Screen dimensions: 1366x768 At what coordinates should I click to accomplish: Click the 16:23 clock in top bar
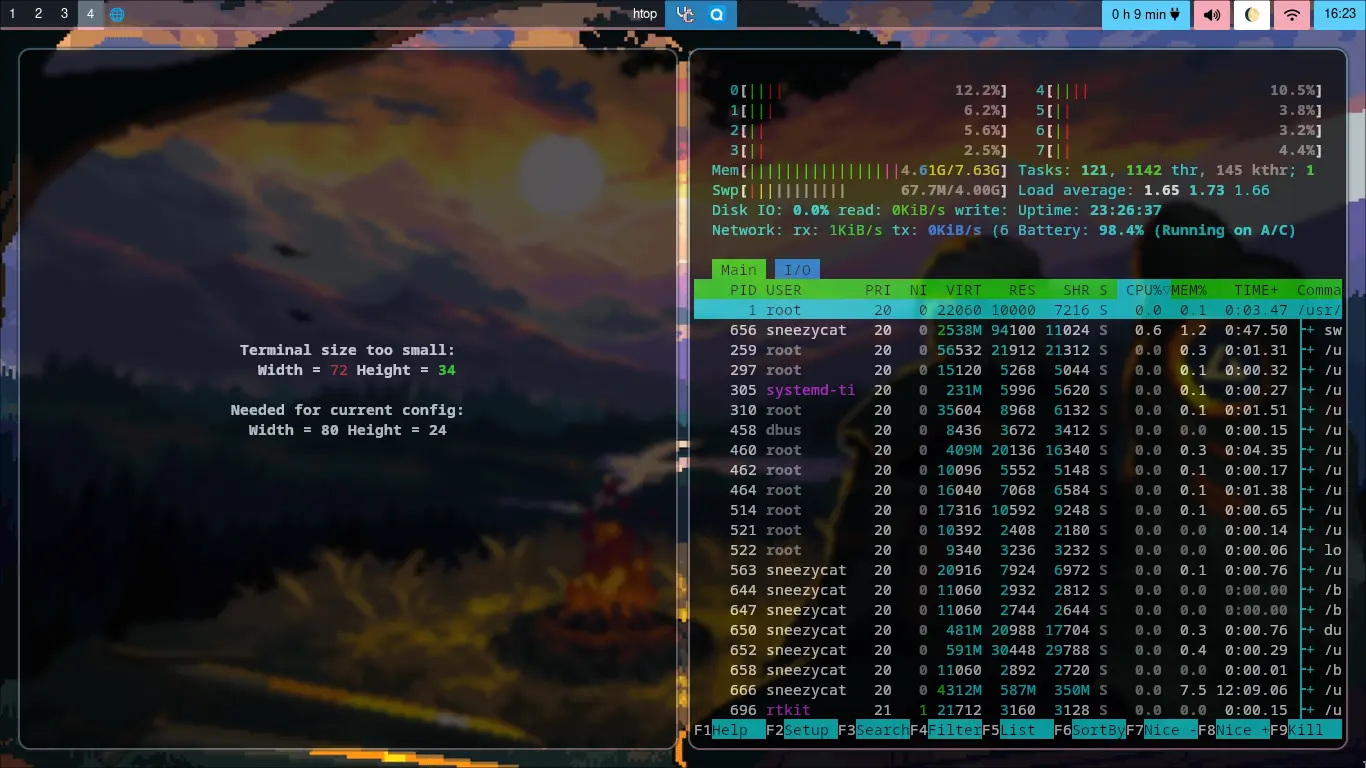[1340, 14]
